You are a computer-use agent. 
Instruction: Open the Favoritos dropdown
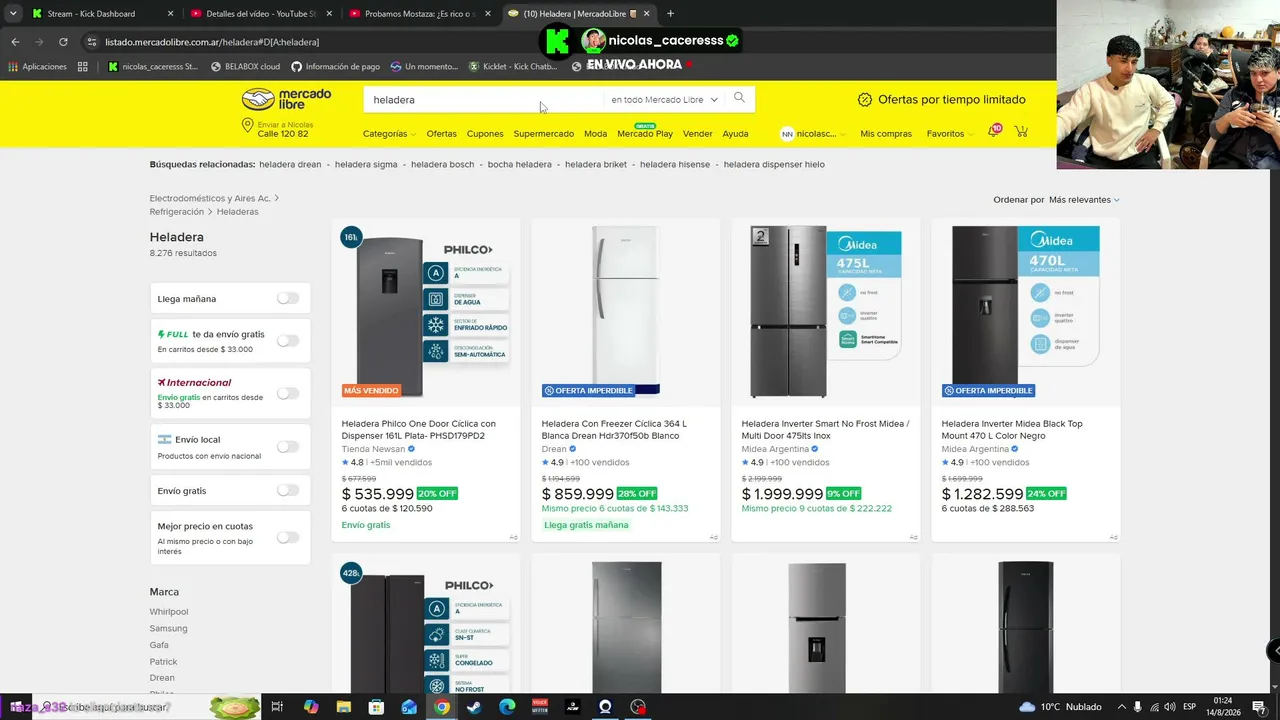[x=949, y=134]
